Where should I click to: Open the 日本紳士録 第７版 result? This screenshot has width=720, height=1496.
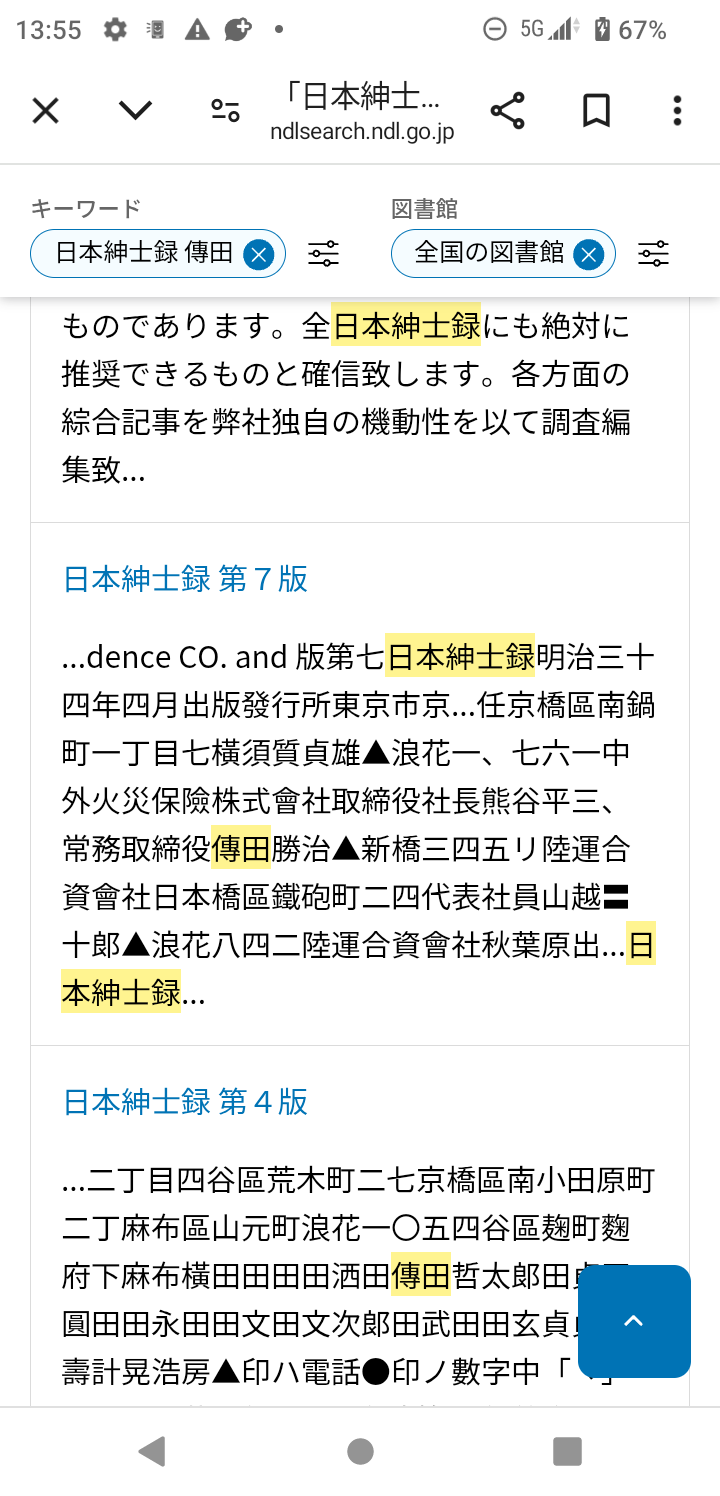[186, 579]
